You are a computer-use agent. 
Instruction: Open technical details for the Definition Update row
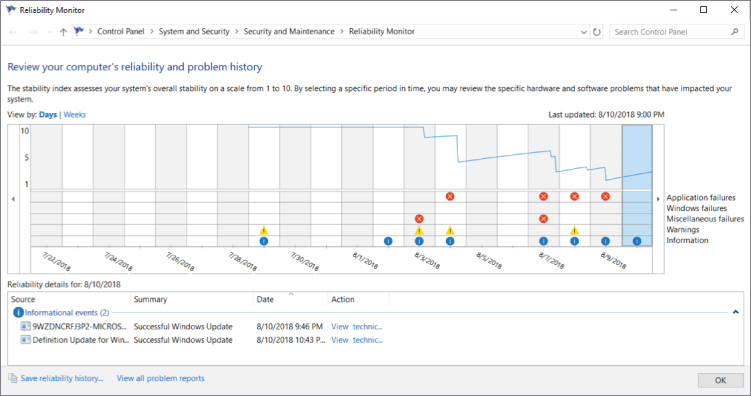(x=357, y=340)
